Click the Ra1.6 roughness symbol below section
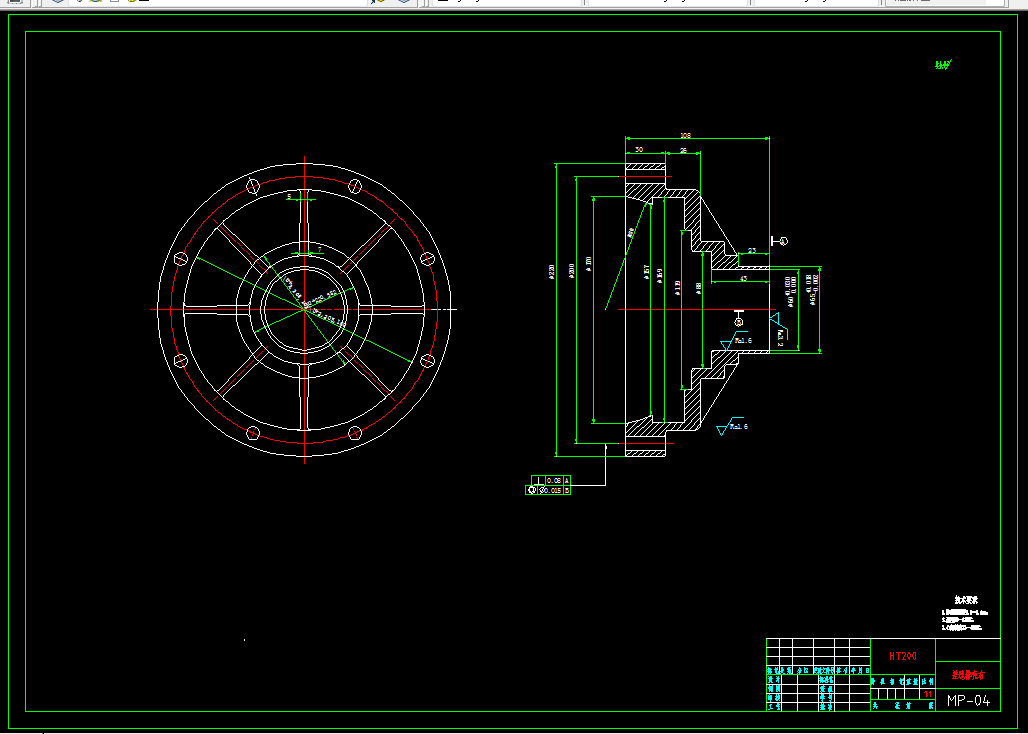This screenshot has height=734, width=1028. click(732, 426)
